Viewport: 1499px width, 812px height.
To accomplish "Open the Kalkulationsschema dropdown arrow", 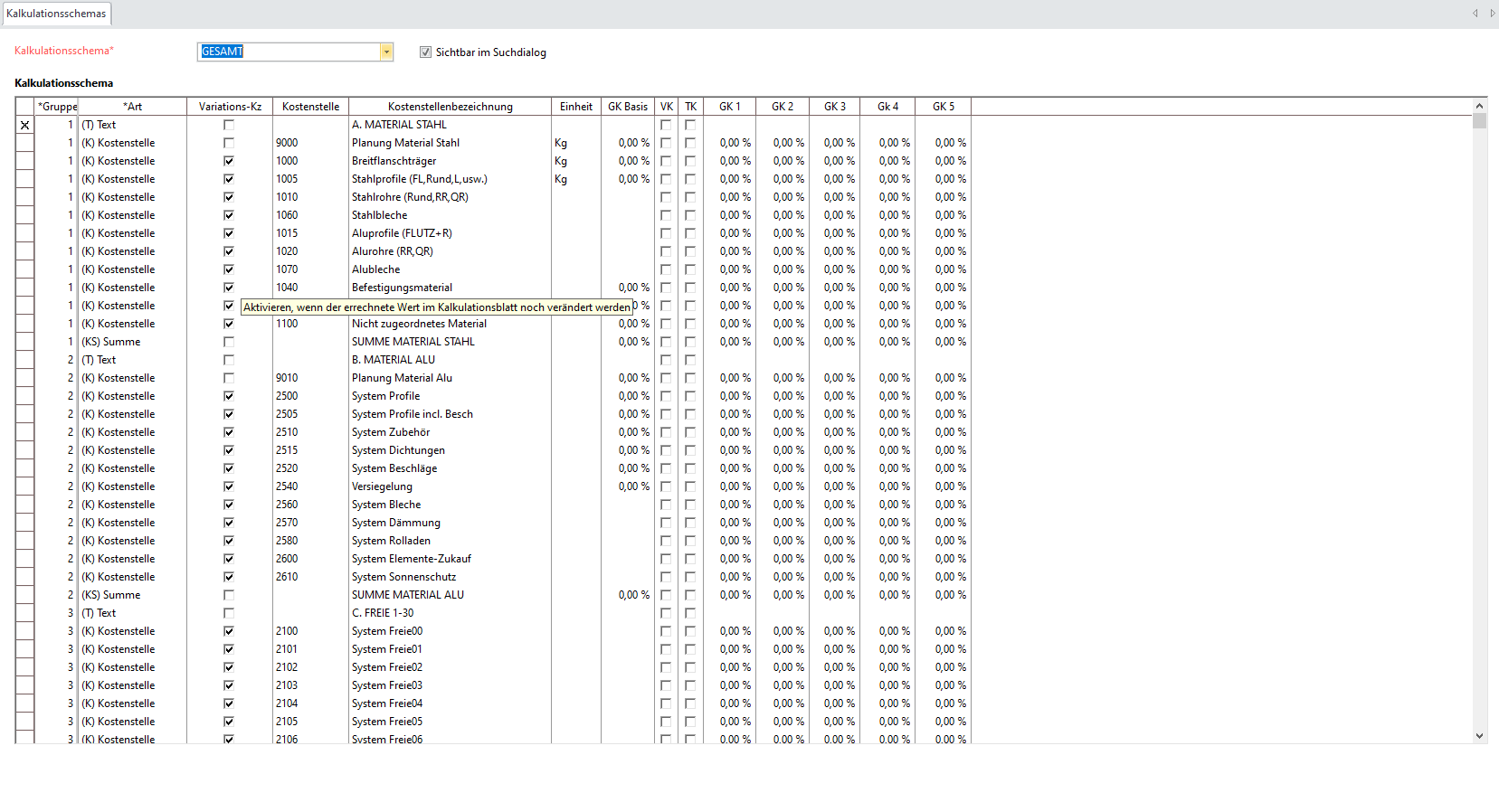I will click(x=386, y=52).
